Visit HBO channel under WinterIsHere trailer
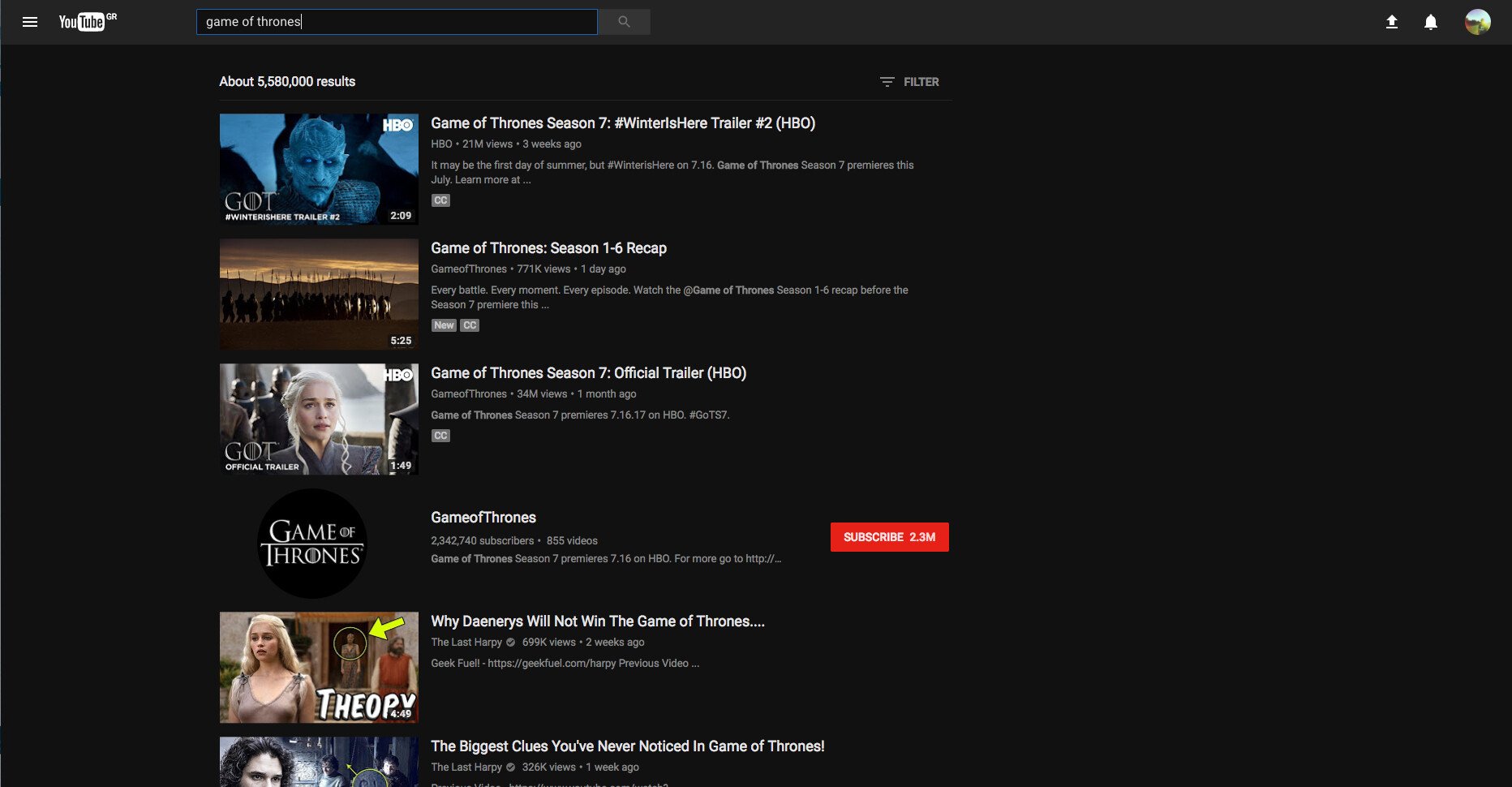The height and width of the screenshot is (787, 1512). [441, 144]
